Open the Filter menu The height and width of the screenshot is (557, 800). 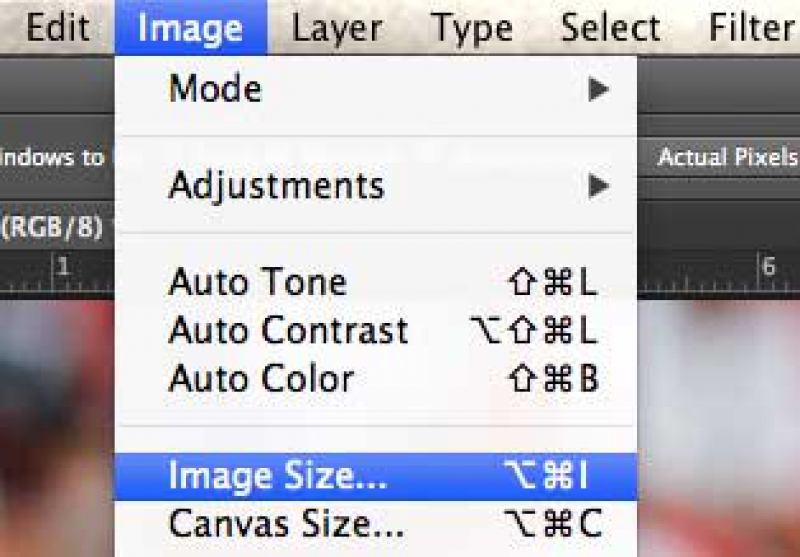coord(752,28)
